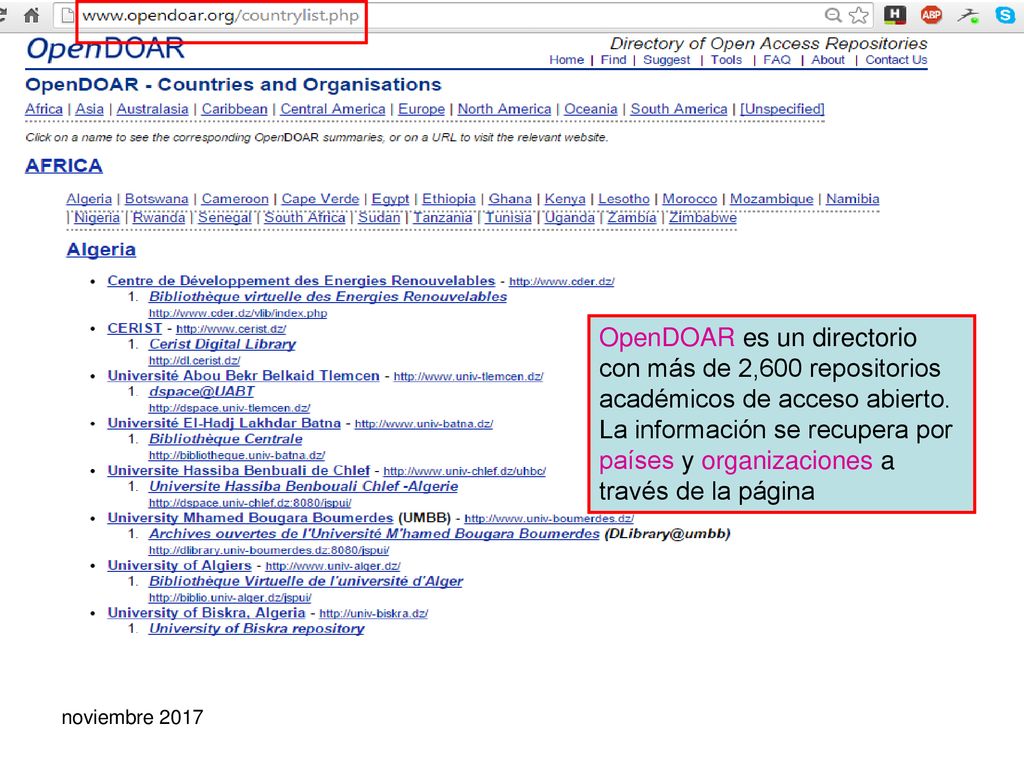Jump to Central America region link
Screen dimensions: 1024x768
[333, 109]
